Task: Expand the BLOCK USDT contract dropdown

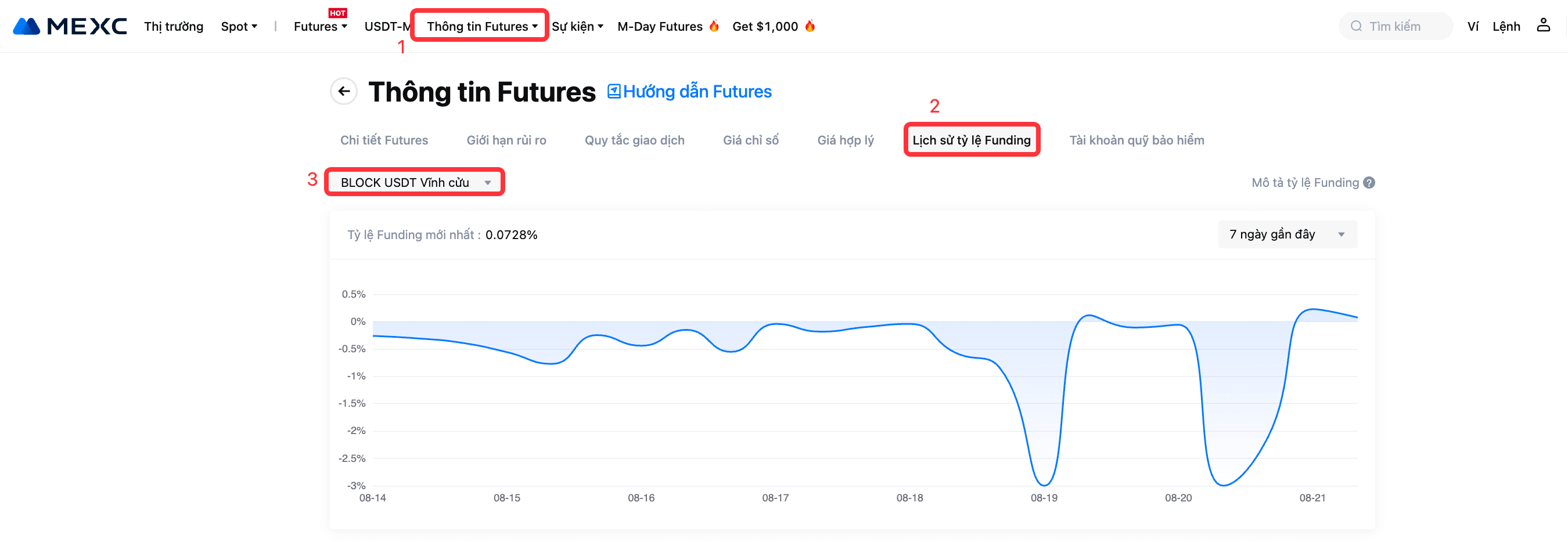Action: tap(415, 182)
